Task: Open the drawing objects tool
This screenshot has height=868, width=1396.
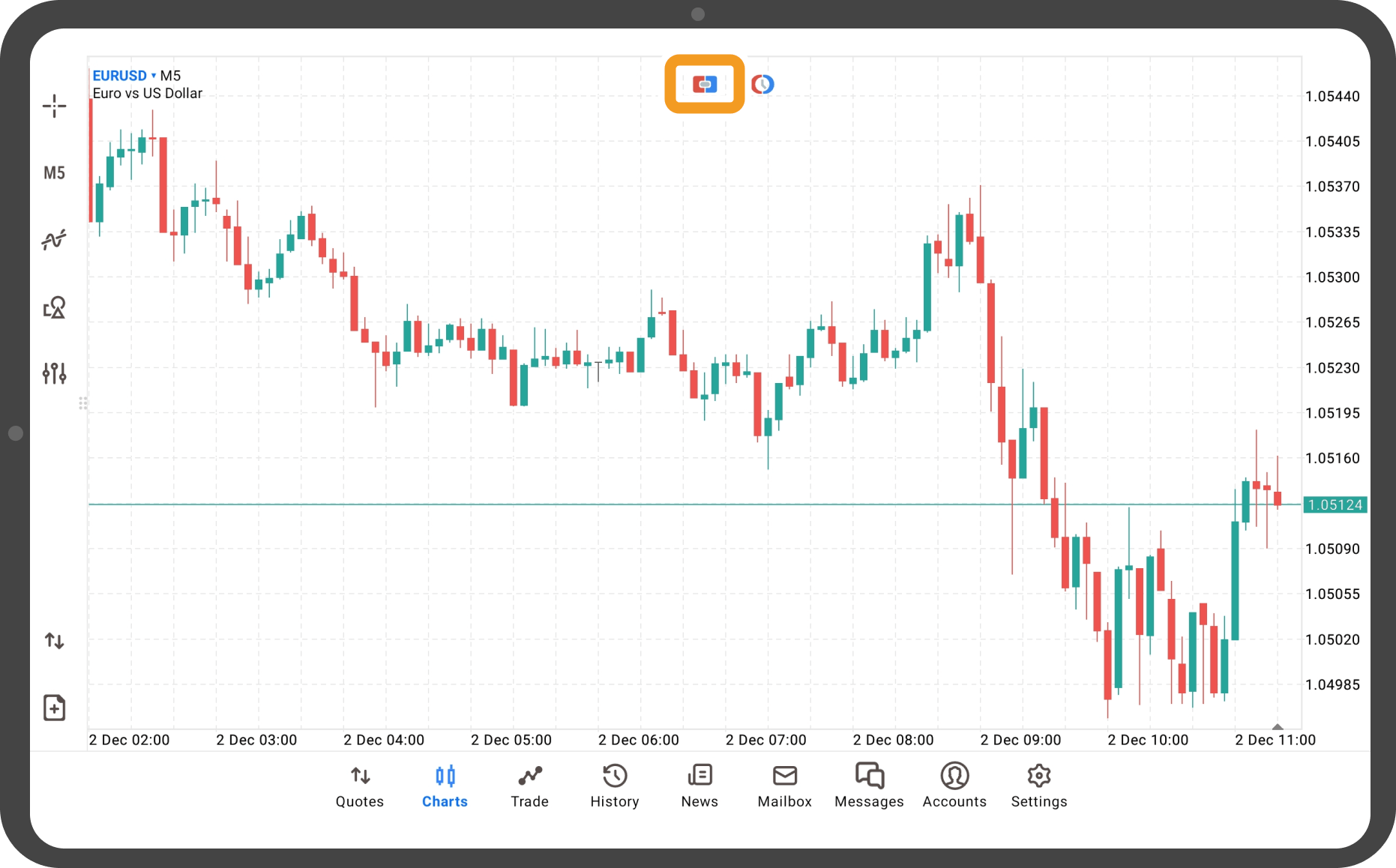Action: pyautogui.click(x=54, y=307)
